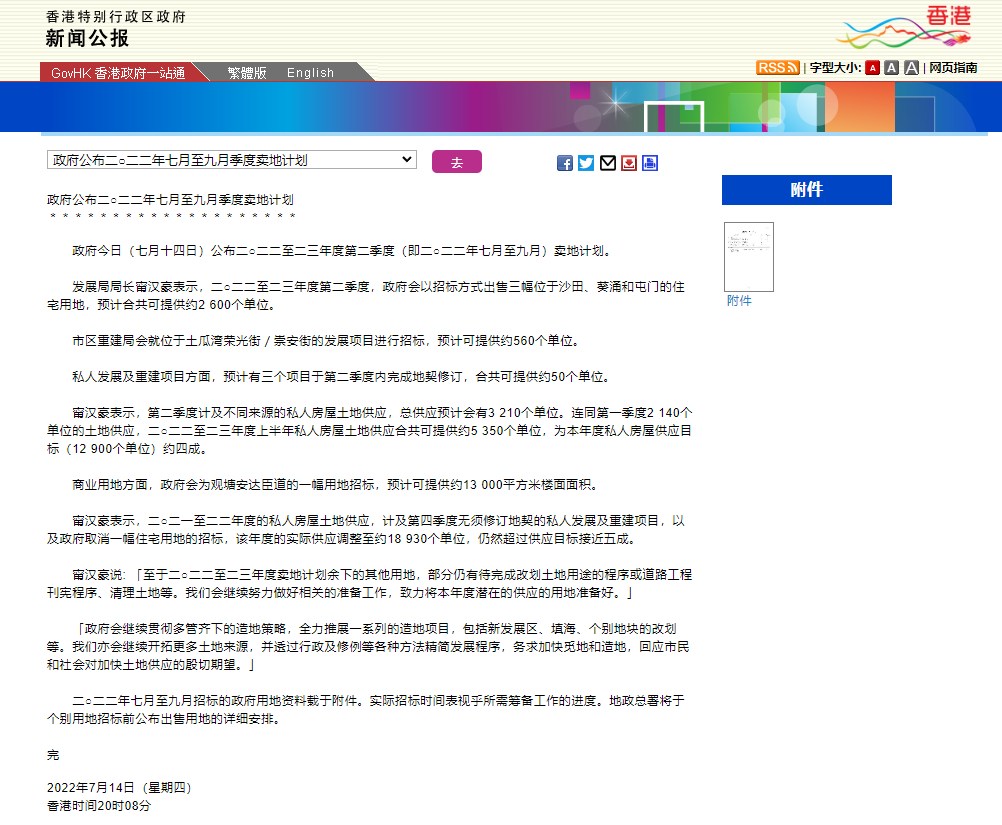Click the blue 附件 header bar
Screen dimensions: 1002x825
[806, 190]
